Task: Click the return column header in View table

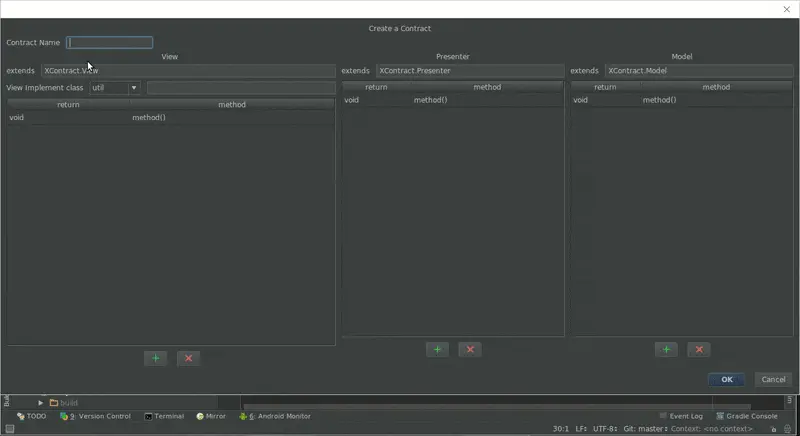Action: 68,105
